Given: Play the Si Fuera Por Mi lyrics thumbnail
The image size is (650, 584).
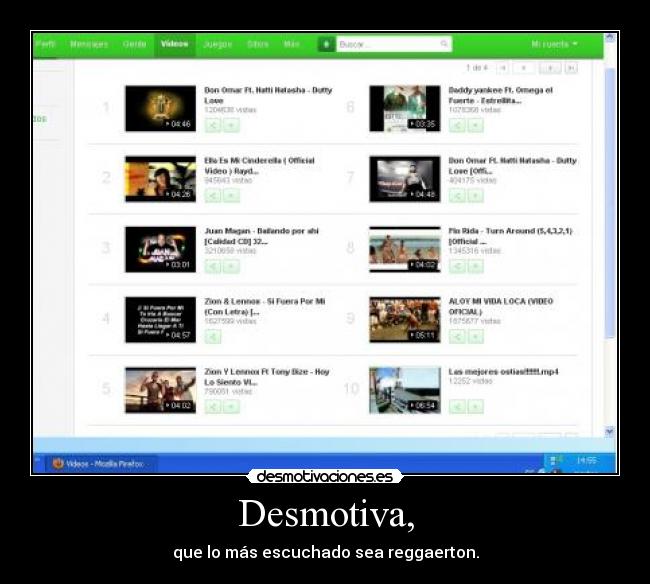Looking at the screenshot, I should click(160, 320).
